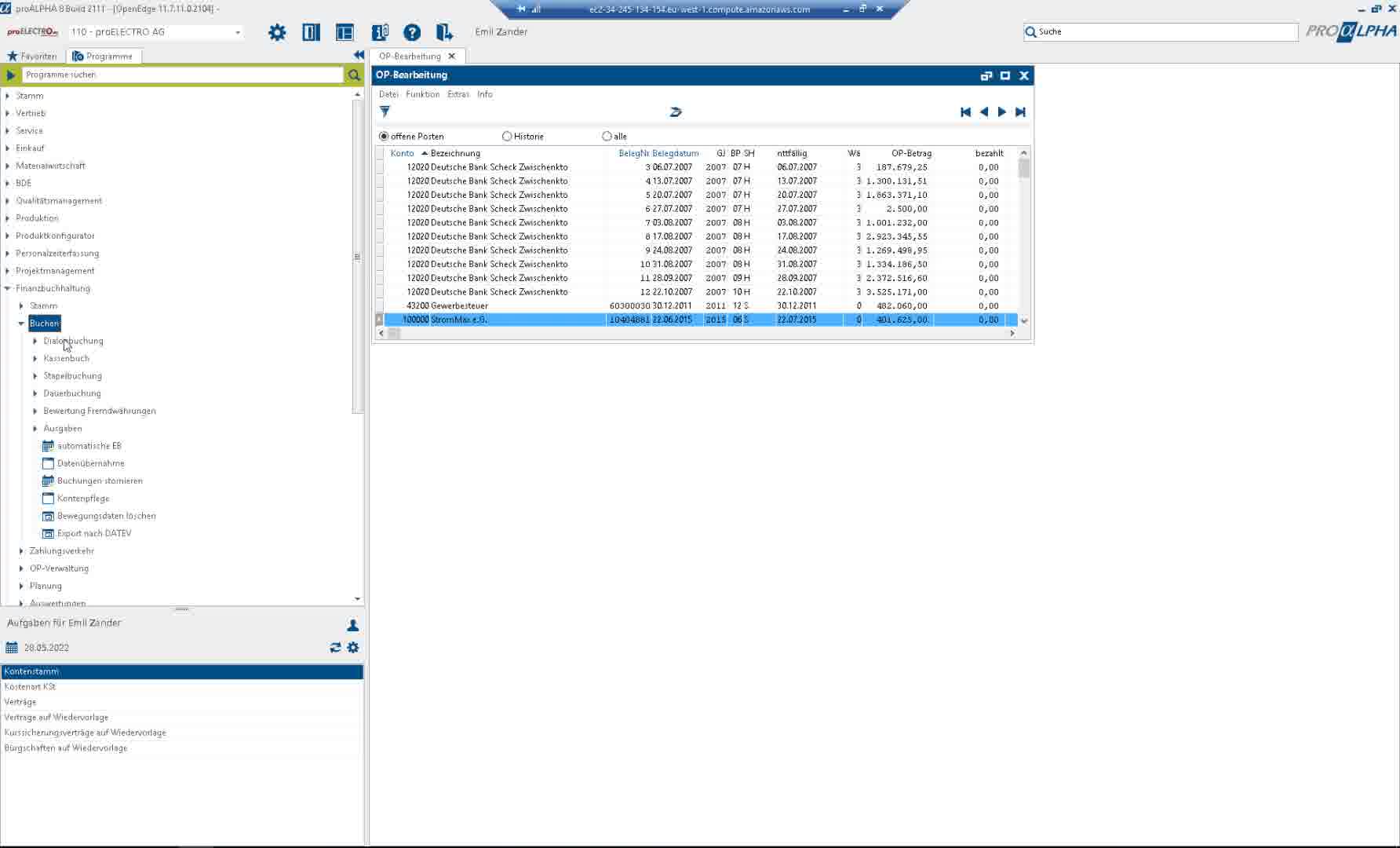Open Buchungen stornieren program

click(100, 481)
